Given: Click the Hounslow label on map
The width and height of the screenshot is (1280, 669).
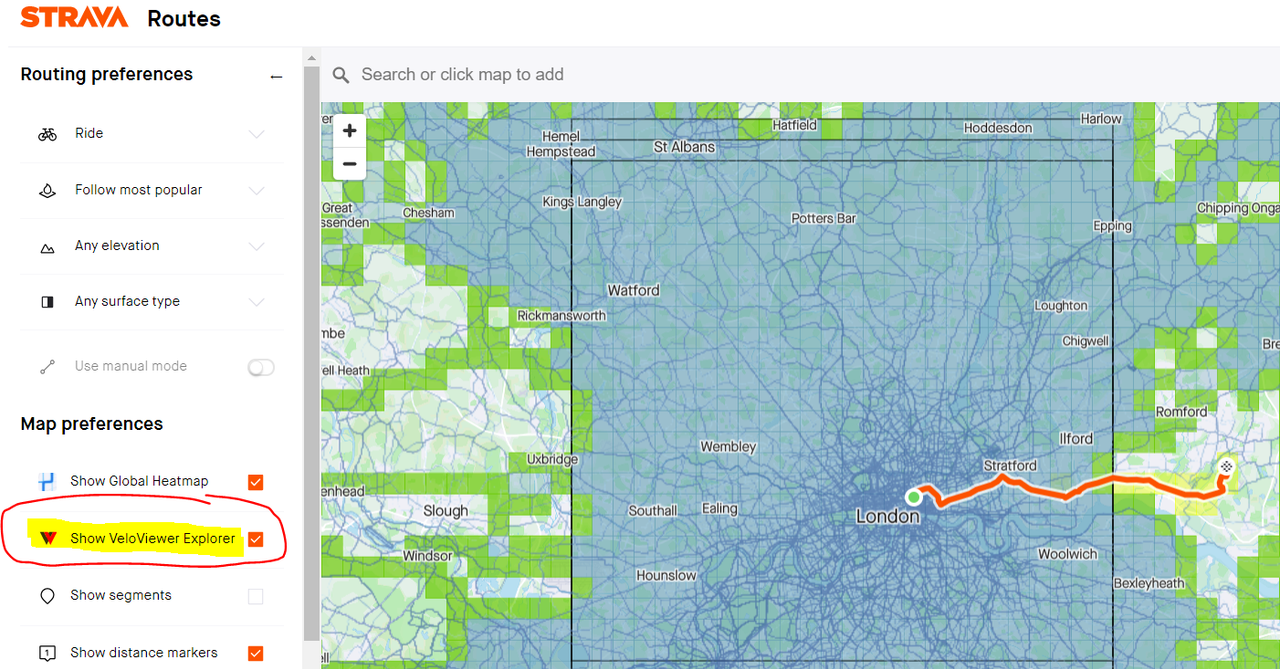Looking at the screenshot, I should pos(667,575).
